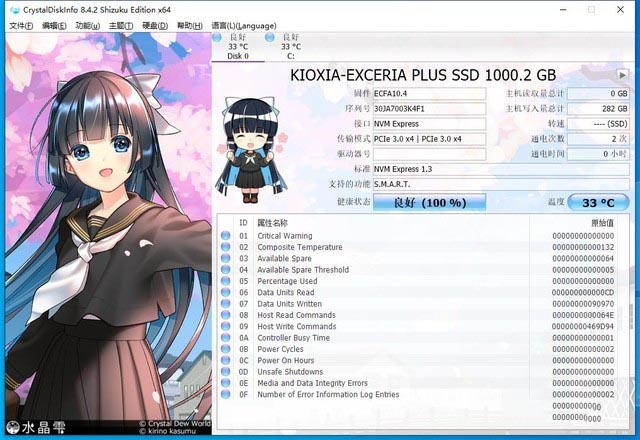Select the Controller Busy Time attribute name
The height and width of the screenshot is (440, 640).
tap(293, 338)
